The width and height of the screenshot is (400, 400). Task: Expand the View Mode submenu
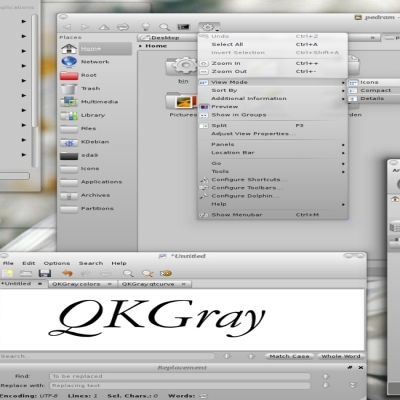[273, 82]
